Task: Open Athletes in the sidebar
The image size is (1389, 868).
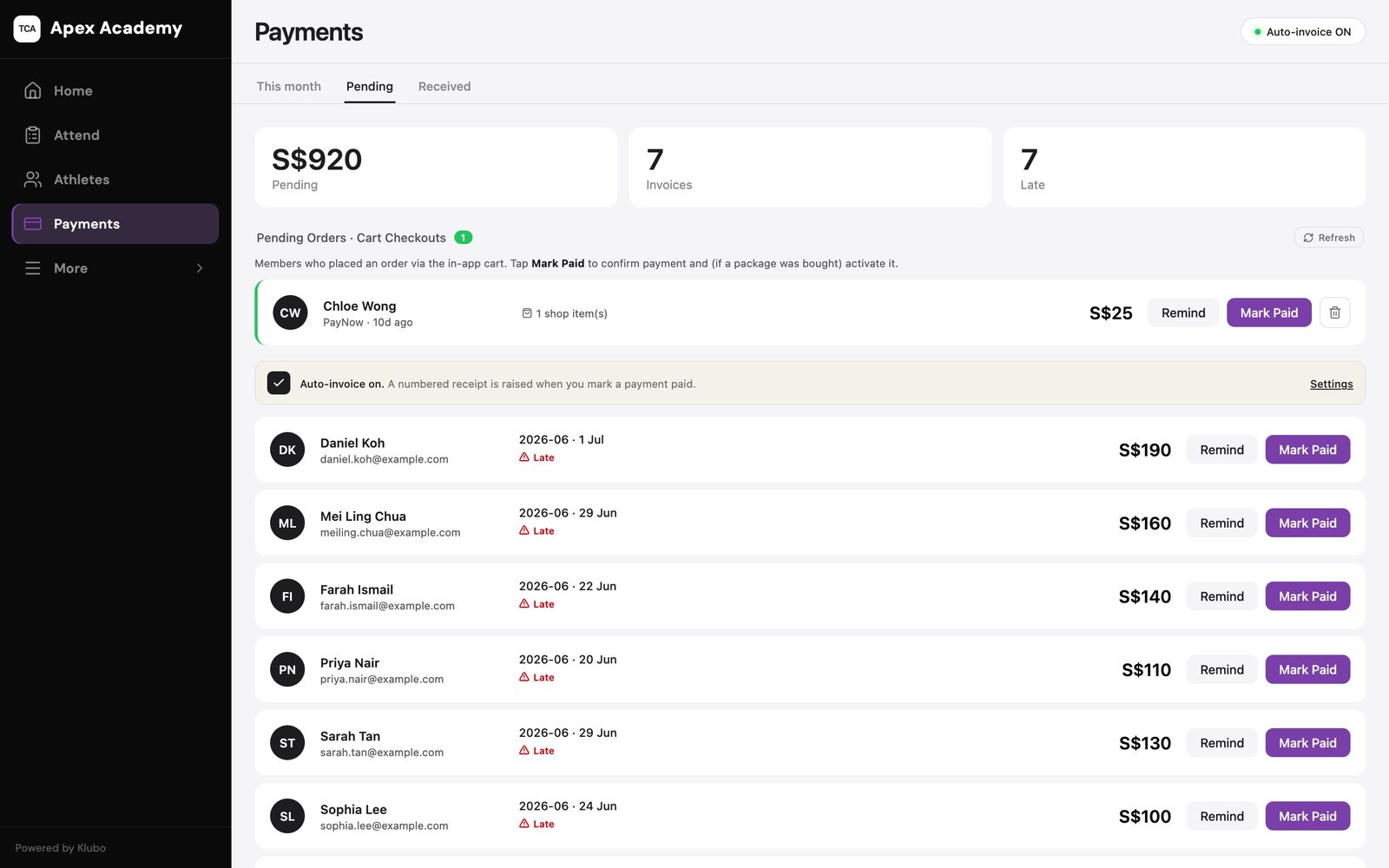Action: tap(115, 179)
